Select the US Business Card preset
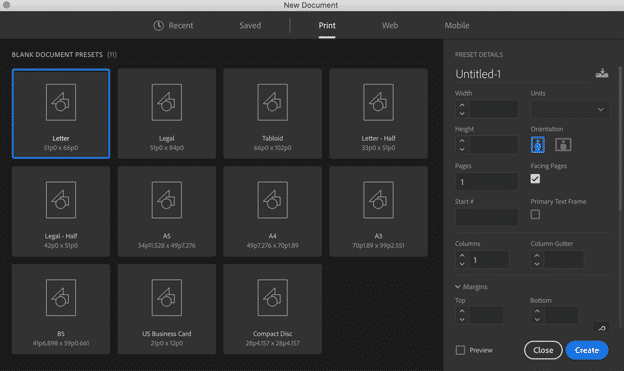Viewport: 624px width, 371px height. [167, 309]
